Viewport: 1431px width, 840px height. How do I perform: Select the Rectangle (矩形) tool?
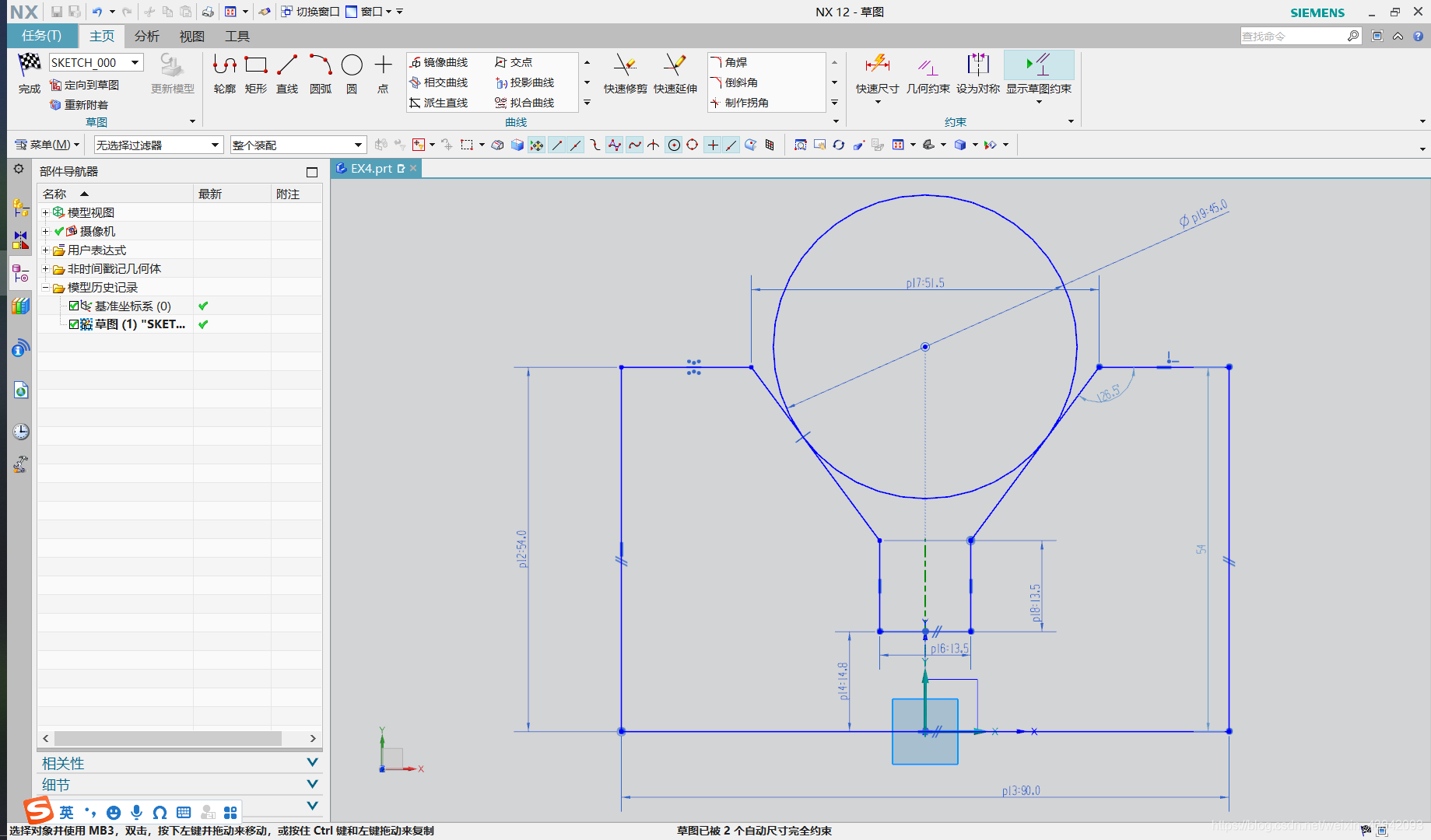point(256,74)
